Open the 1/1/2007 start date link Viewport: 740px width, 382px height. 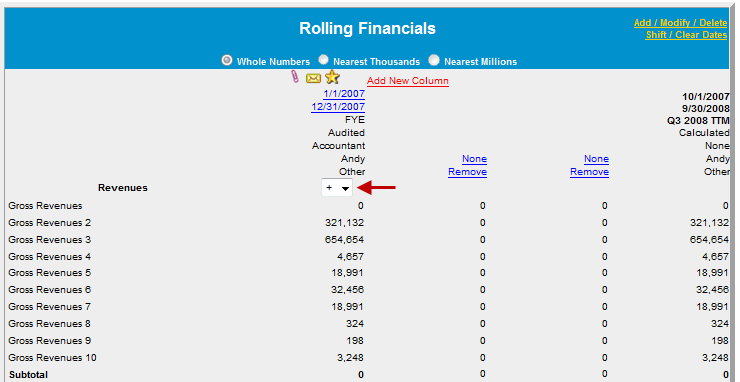pyautogui.click(x=344, y=93)
